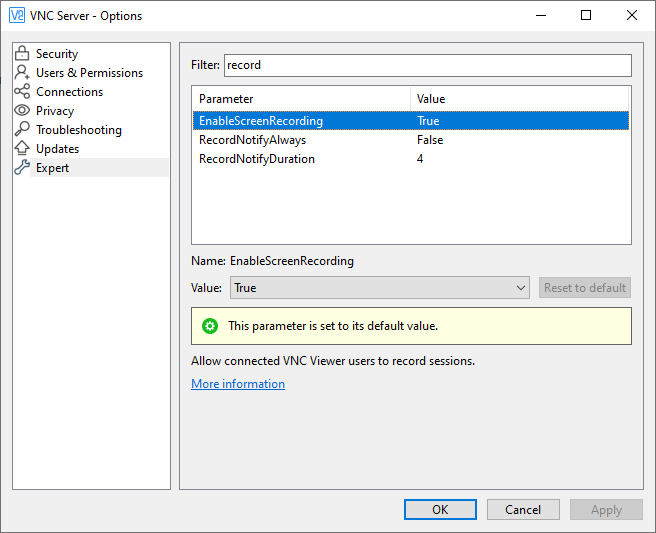Switch to the Connections page
Image resolution: width=656 pixels, height=533 pixels.
coord(69,92)
